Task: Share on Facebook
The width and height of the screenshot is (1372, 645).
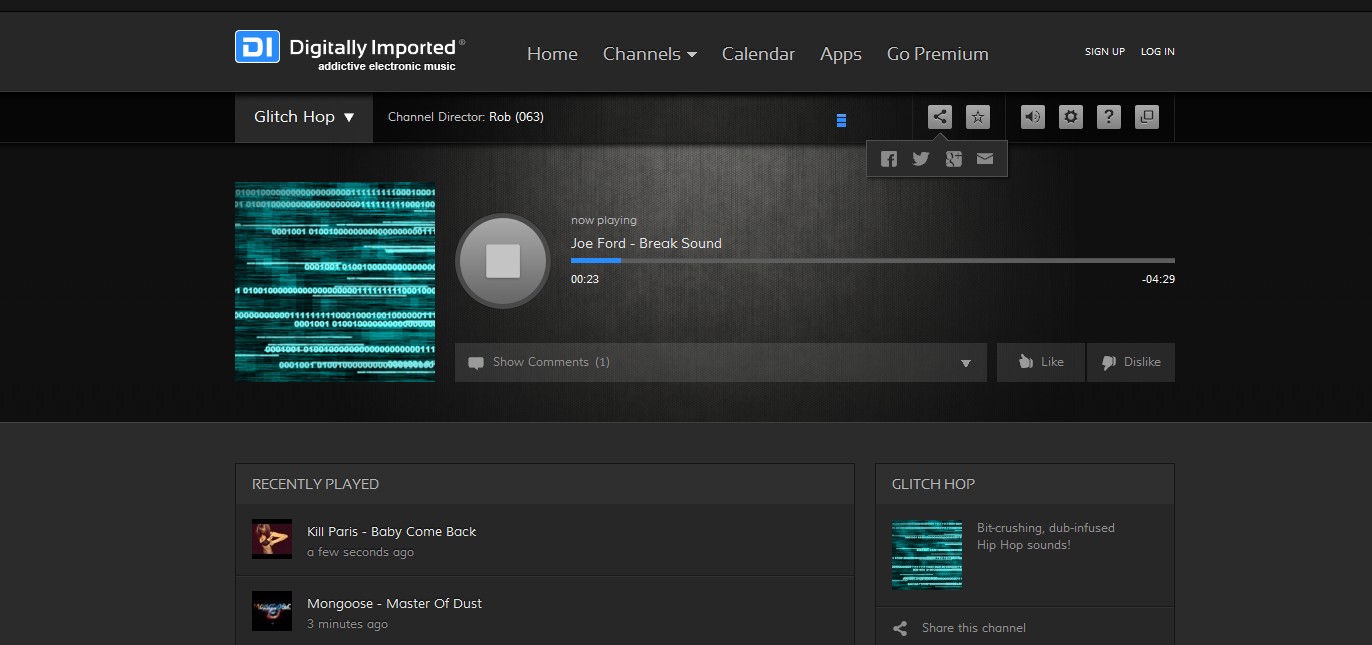Action: click(x=889, y=159)
